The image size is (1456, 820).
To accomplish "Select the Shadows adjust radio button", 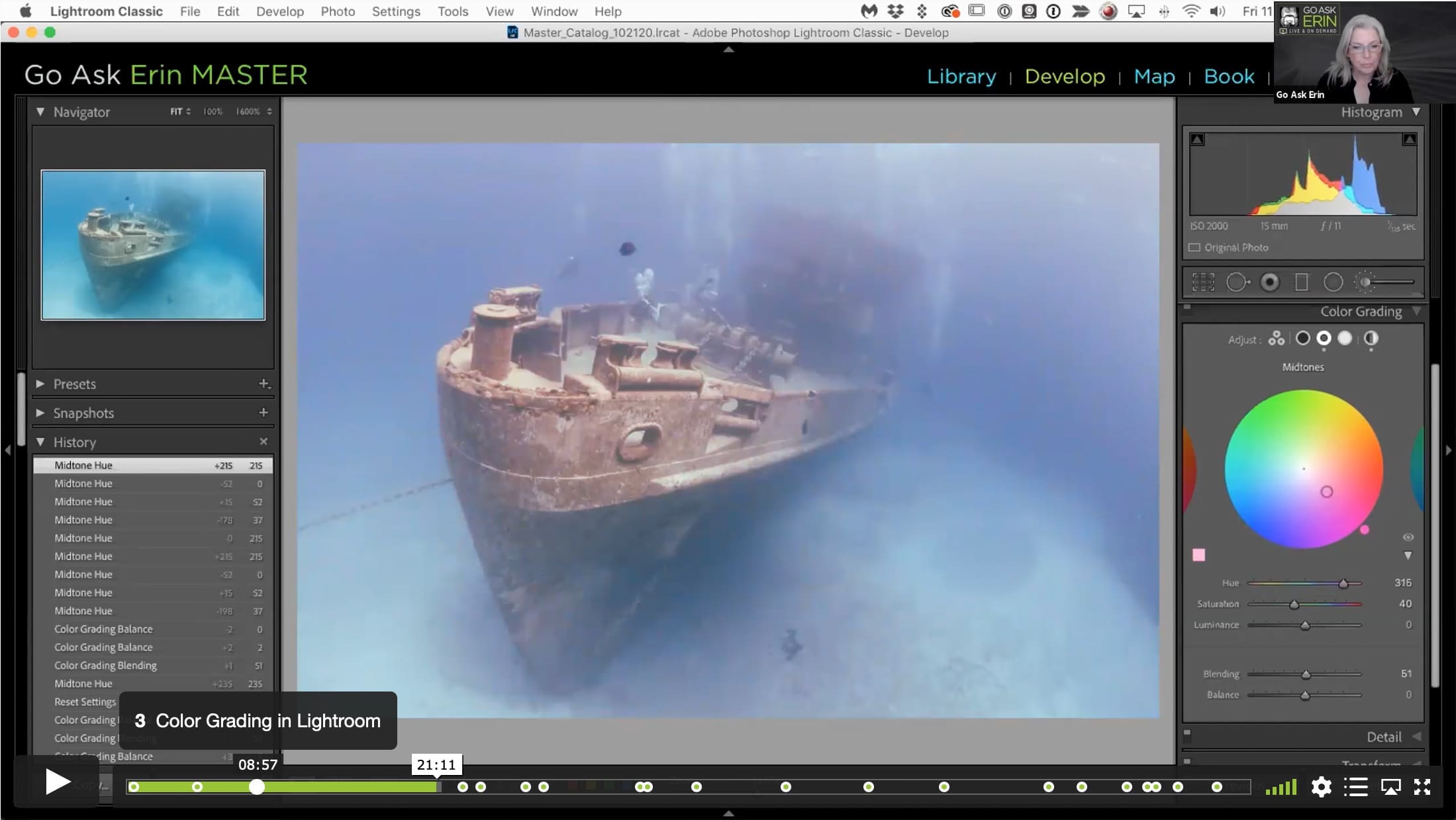I will tap(1302, 339).
